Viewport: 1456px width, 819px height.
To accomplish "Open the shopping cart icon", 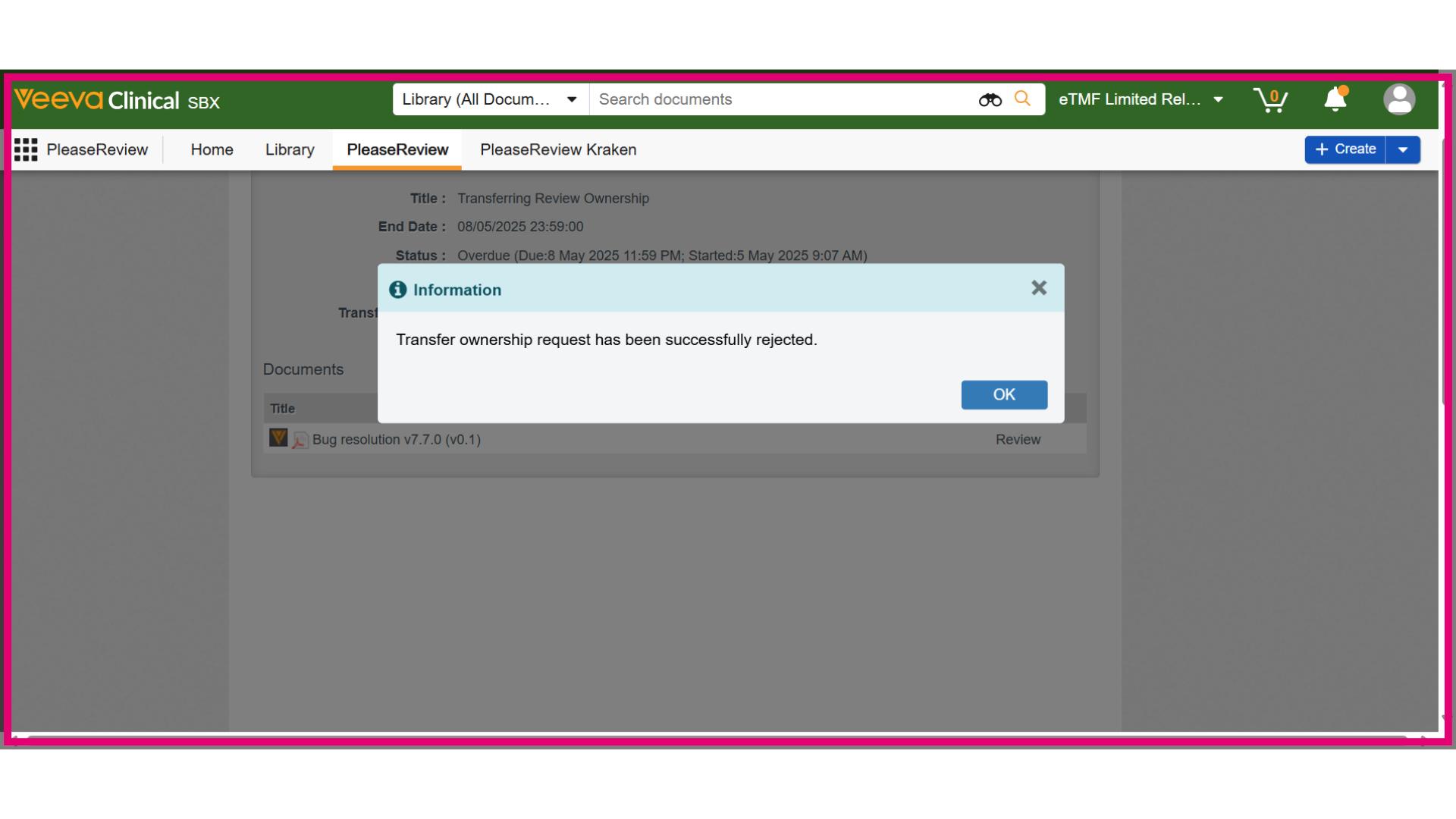I will click(x=1270, y=99).
